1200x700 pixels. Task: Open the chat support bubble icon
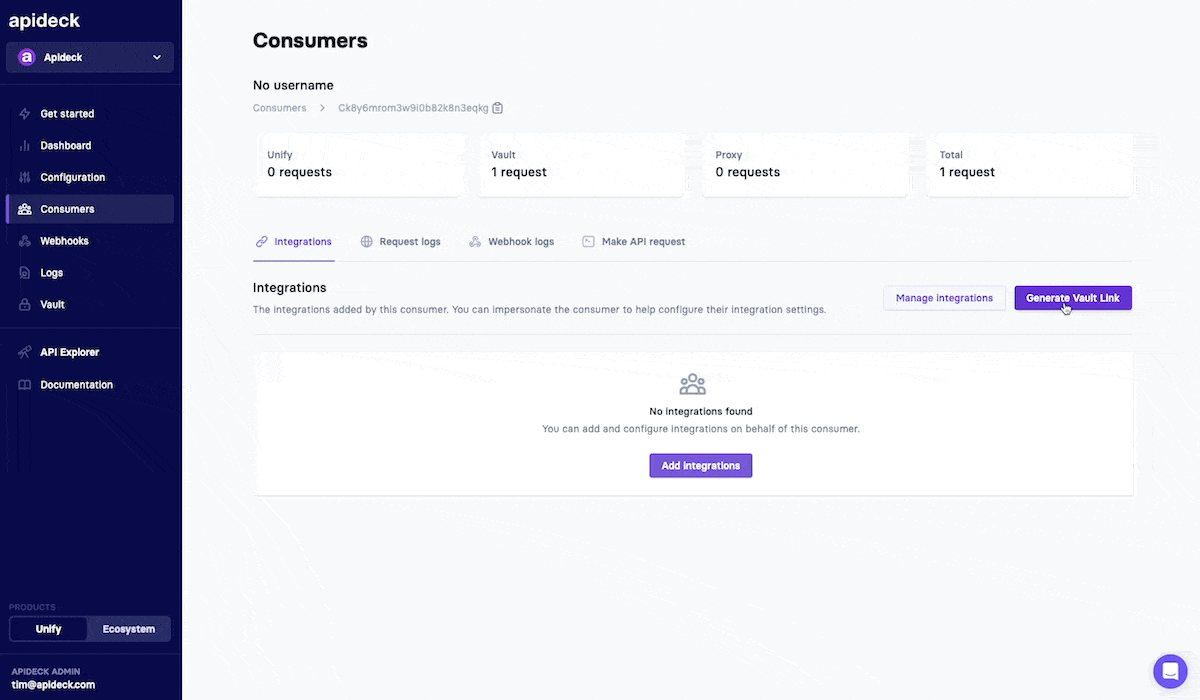(x=1169, y=670)
